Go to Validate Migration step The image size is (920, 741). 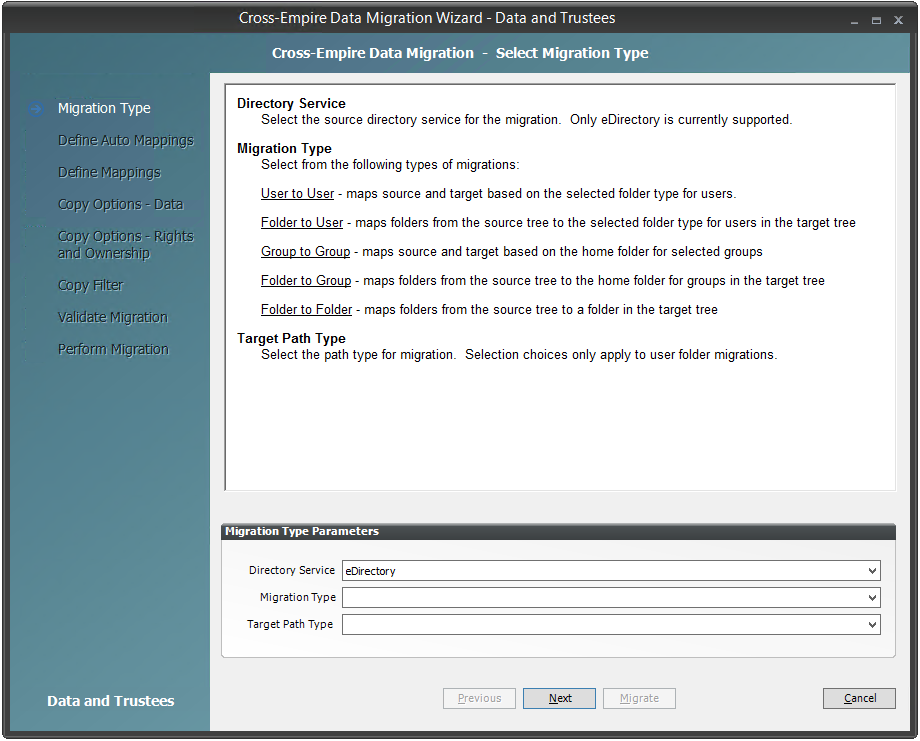[113, 317]
